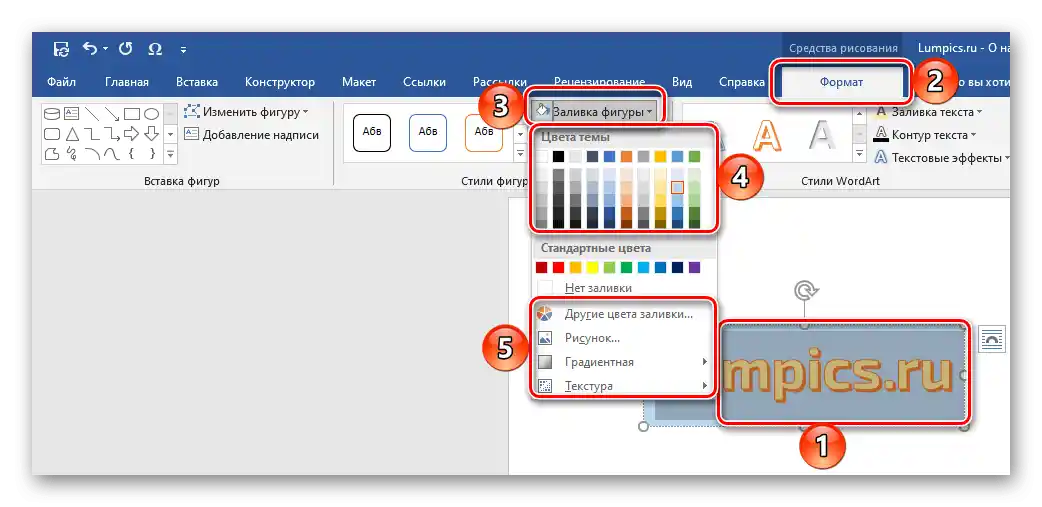Open the Контур текста dropdown
The width and height of the screenshot is (1042, 507).
(925, 135)
